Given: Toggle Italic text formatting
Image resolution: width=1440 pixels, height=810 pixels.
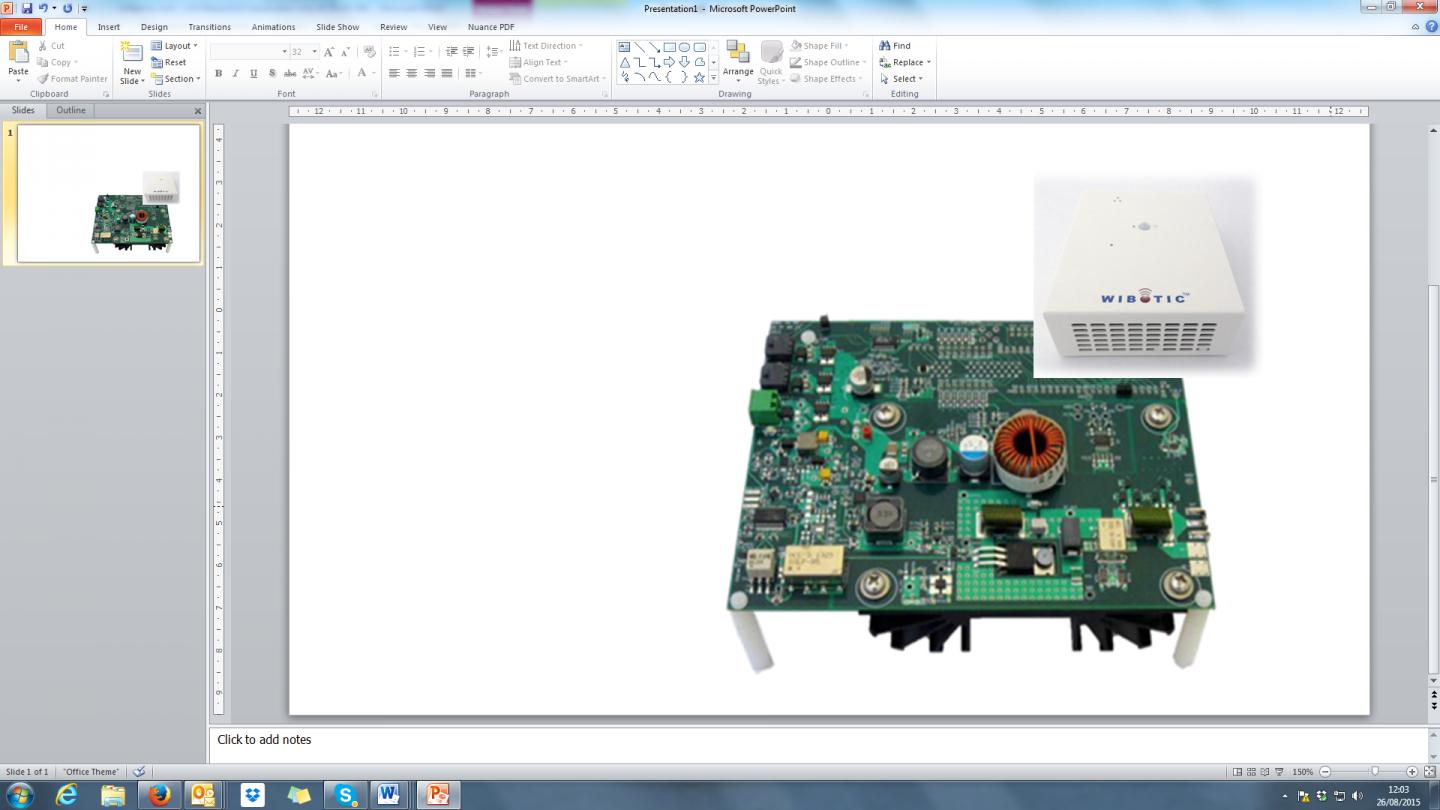Looking at the screenshot, I should point(236,73).
